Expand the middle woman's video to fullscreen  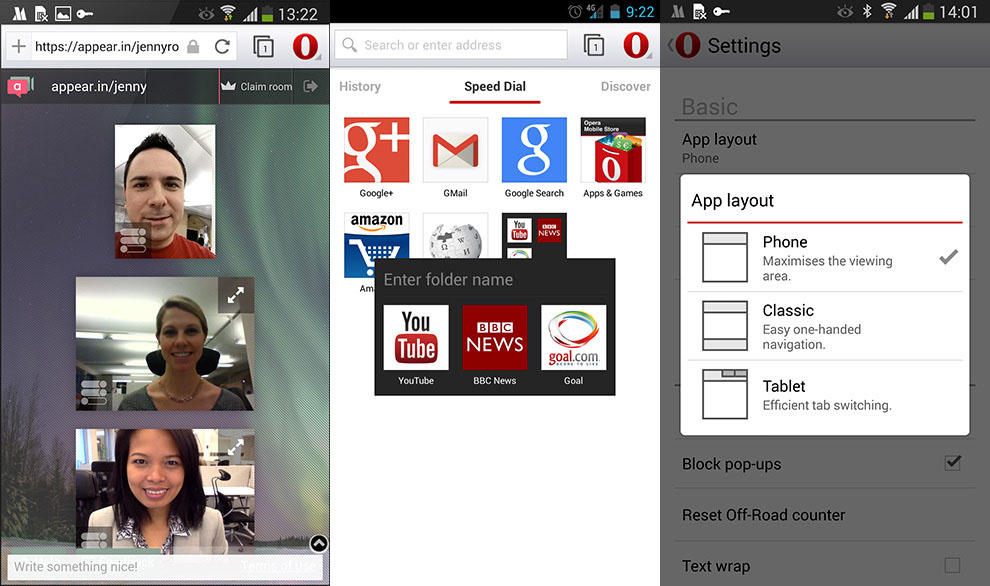coord(236,295)
